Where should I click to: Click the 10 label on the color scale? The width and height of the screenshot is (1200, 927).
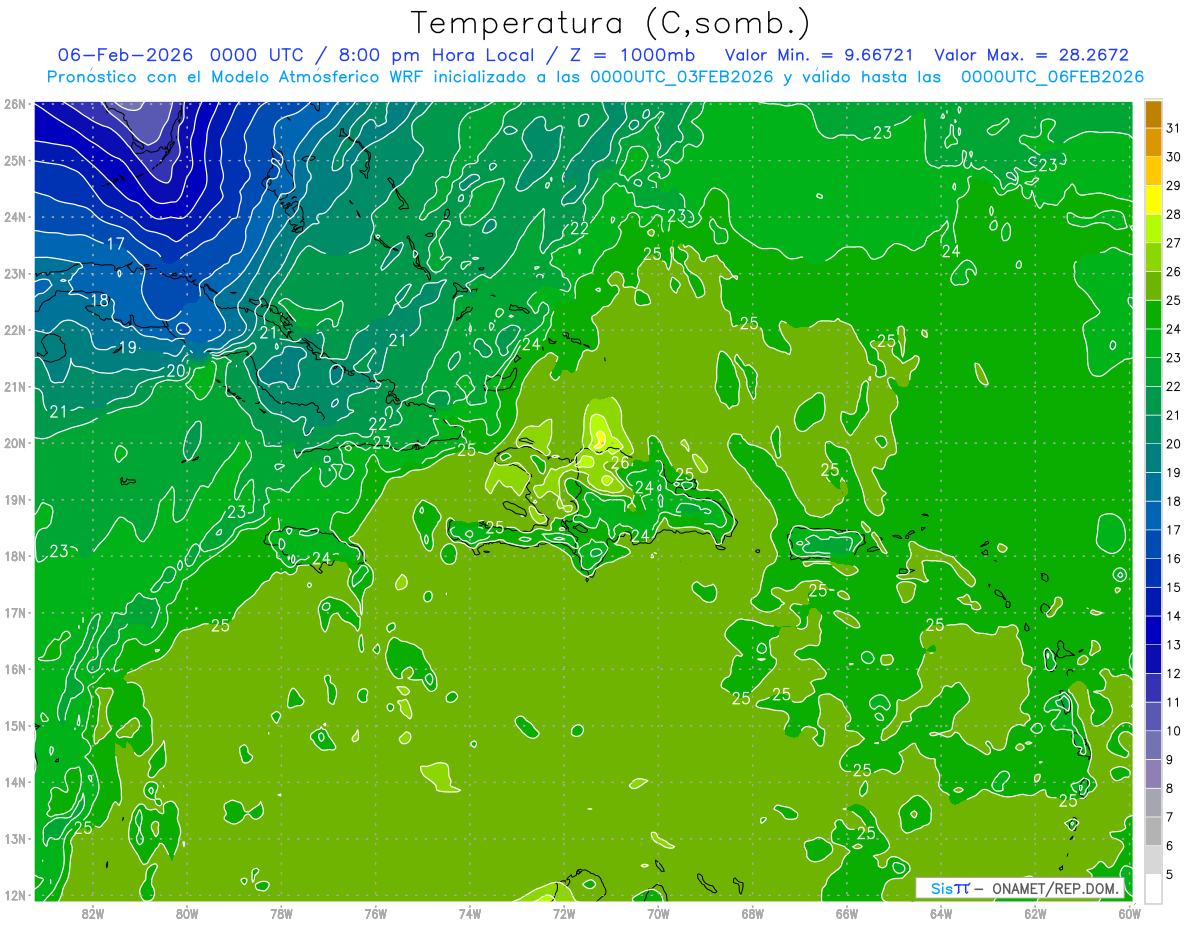(1173, 731)
